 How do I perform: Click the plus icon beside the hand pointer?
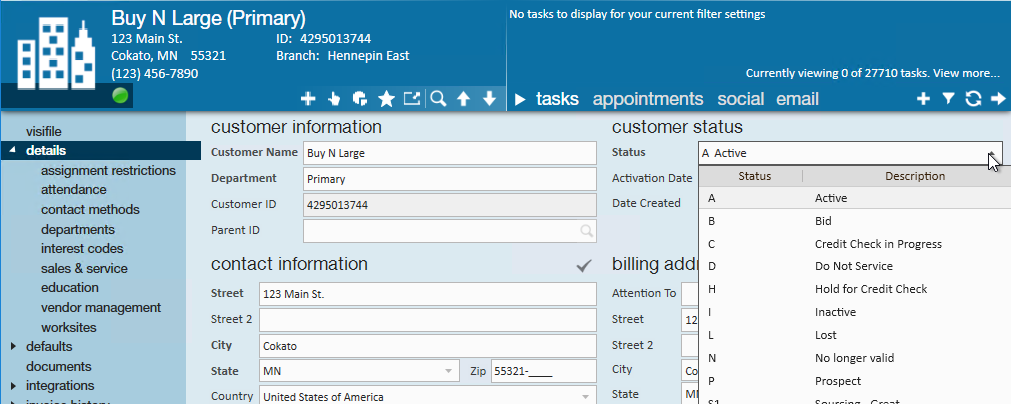click(308, 99)
